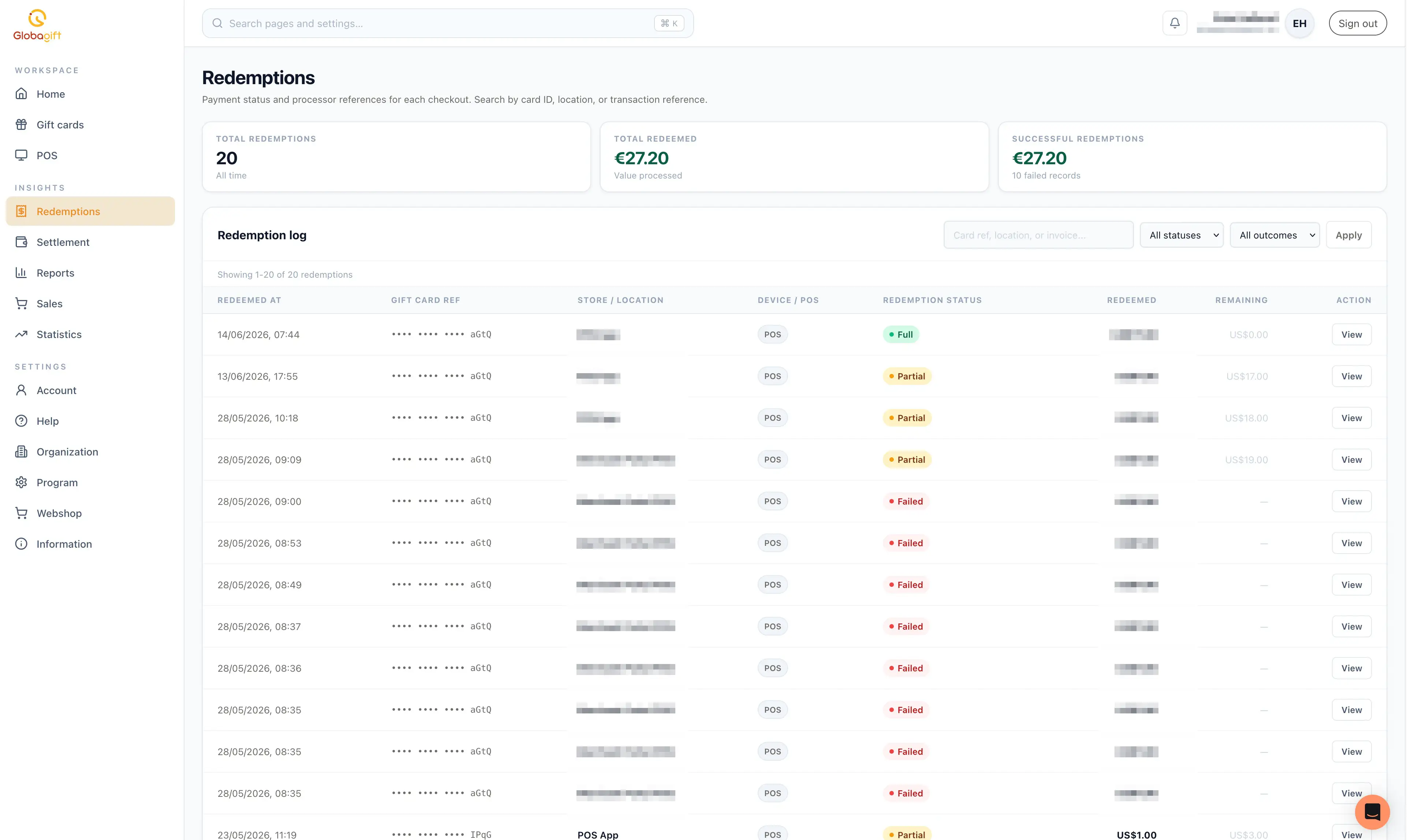Image resolution: width=1407 pixels, height=840 pixels.
Task: Open Gift cards in sidebar
Action: point(91,124)
